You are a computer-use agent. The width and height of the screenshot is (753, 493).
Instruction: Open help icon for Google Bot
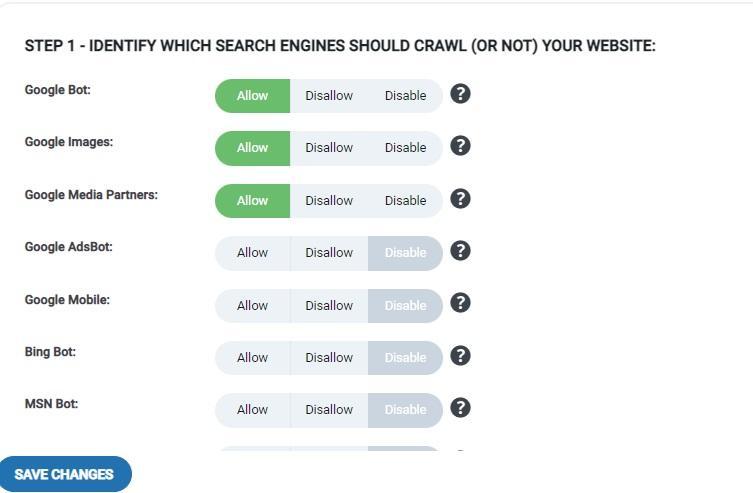click(x=460, y=94)
